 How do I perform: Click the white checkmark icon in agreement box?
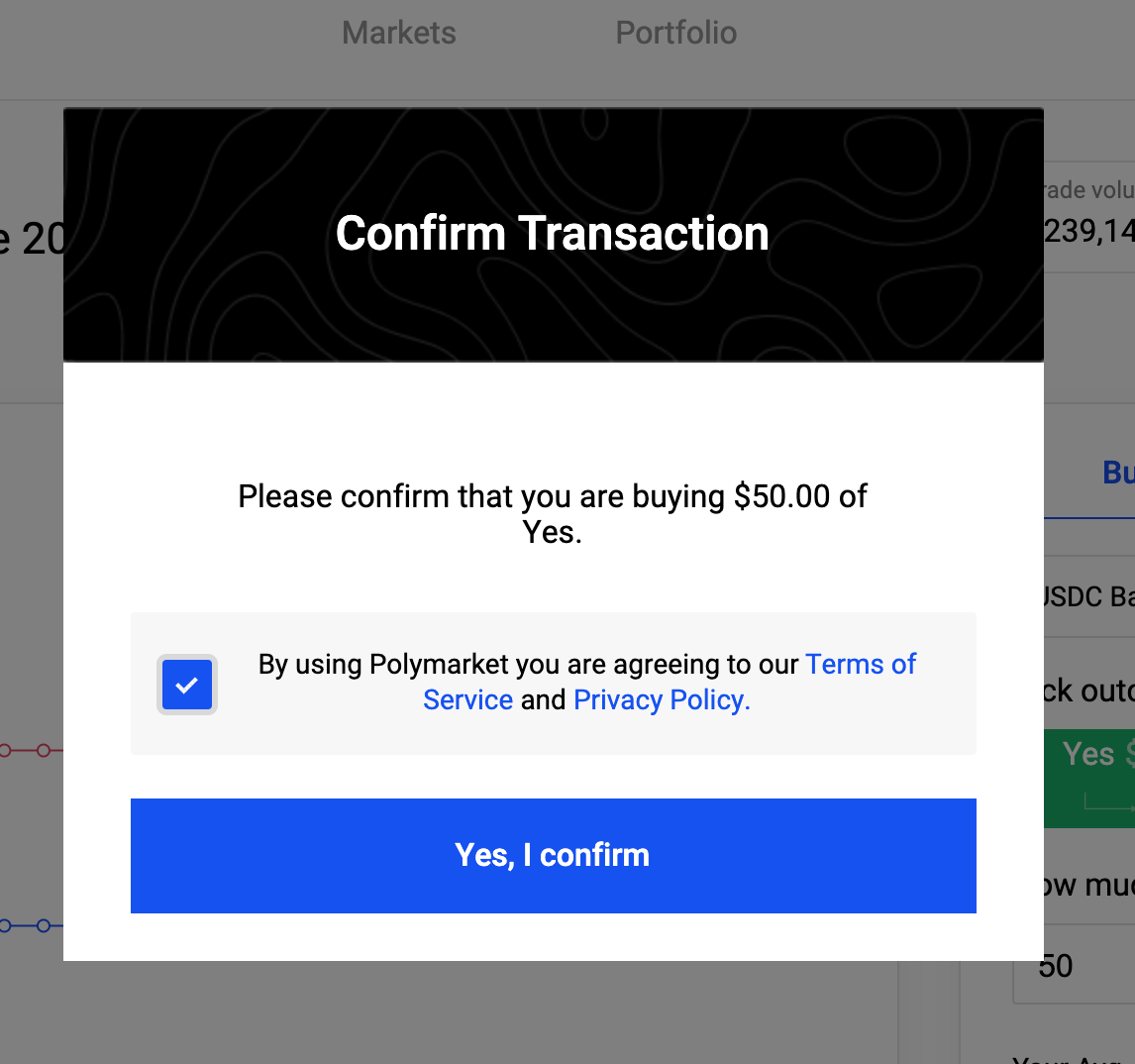pyautogui.click(x=187, y=685)
